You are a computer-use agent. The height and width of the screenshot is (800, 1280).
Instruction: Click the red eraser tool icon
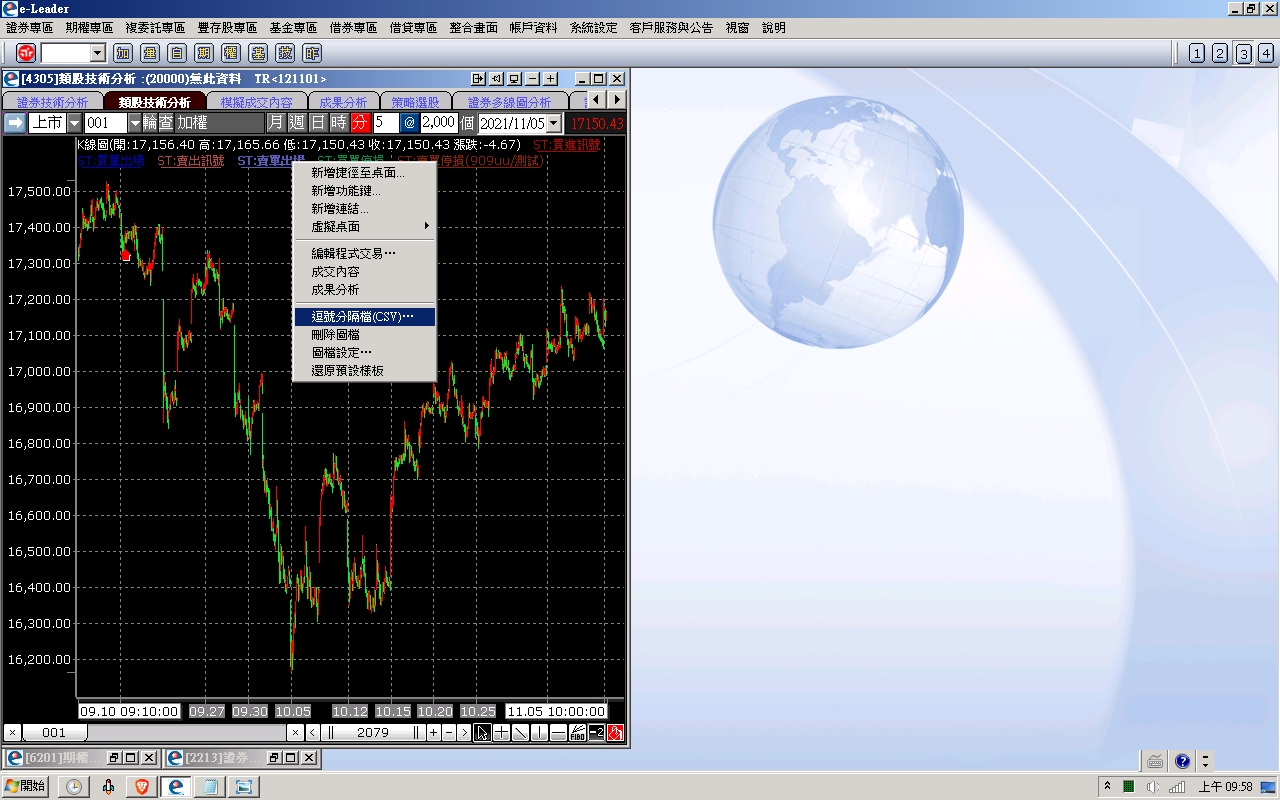pyautogui.click(x=615, y=733)
